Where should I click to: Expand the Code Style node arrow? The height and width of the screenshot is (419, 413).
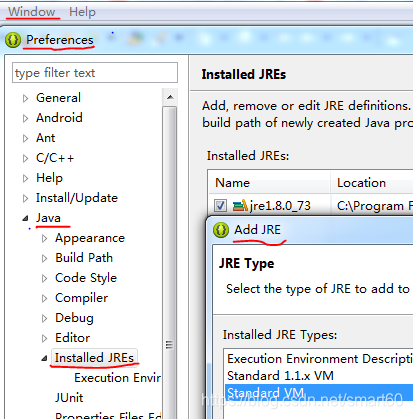coord(44,278)
